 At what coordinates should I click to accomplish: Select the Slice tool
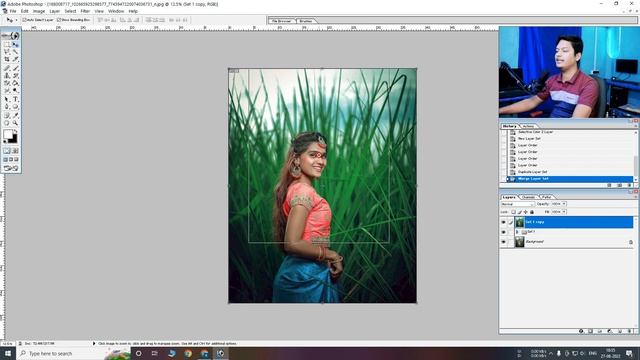pos(15,60)
